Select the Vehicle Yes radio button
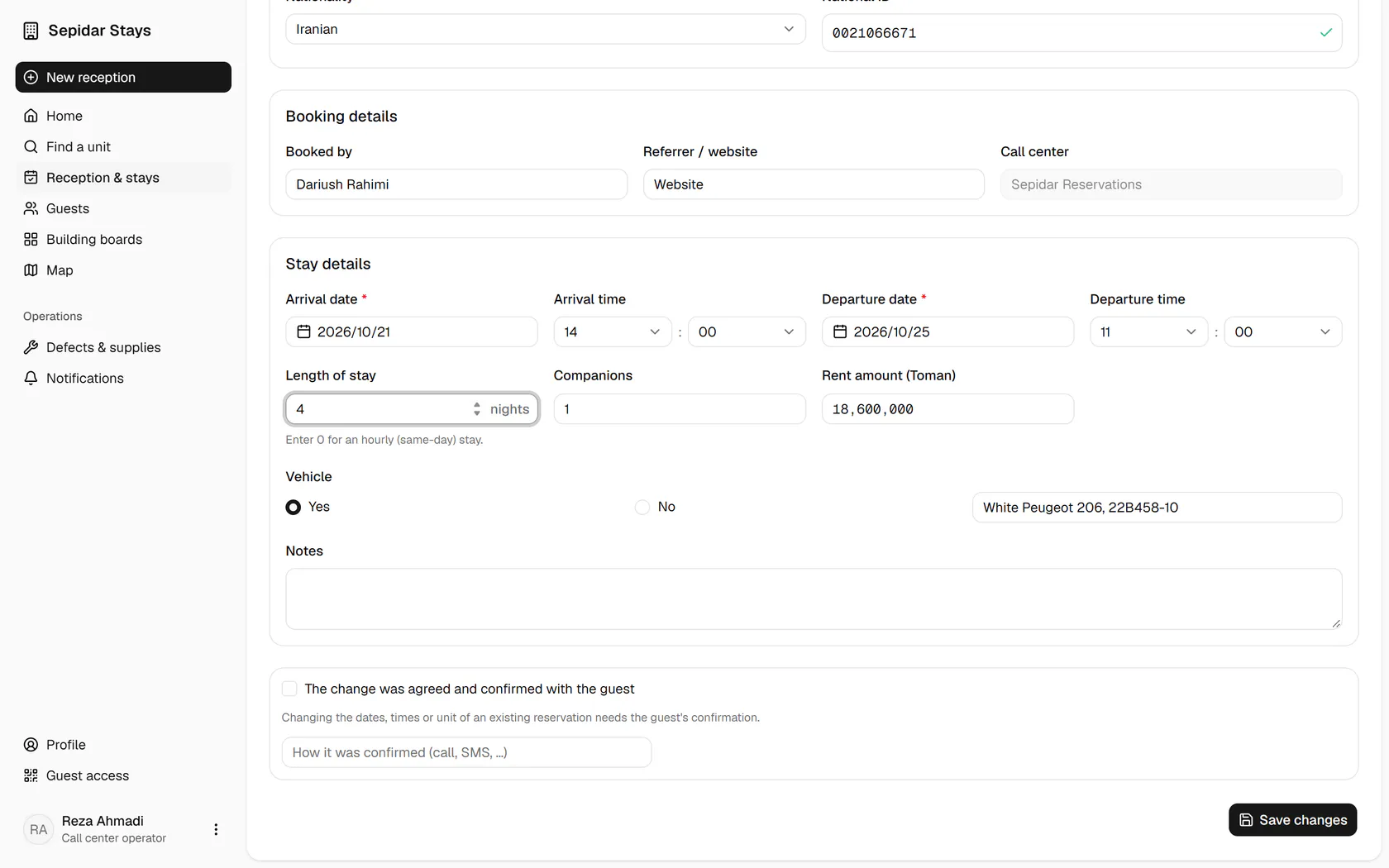Screen dimensions: 1389x868 294,507
